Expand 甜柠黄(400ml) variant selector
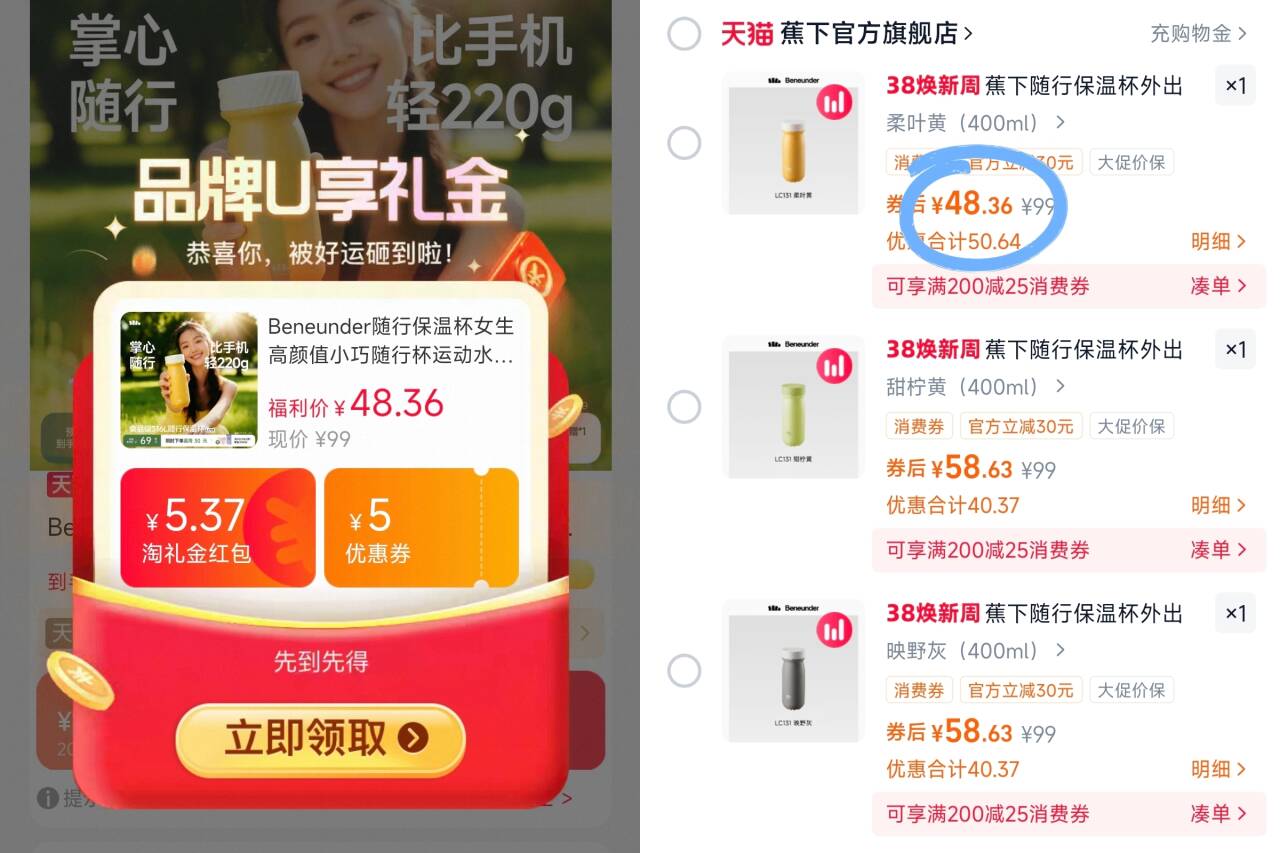This screenshot has width=1280, height=853. click(976, 387)
